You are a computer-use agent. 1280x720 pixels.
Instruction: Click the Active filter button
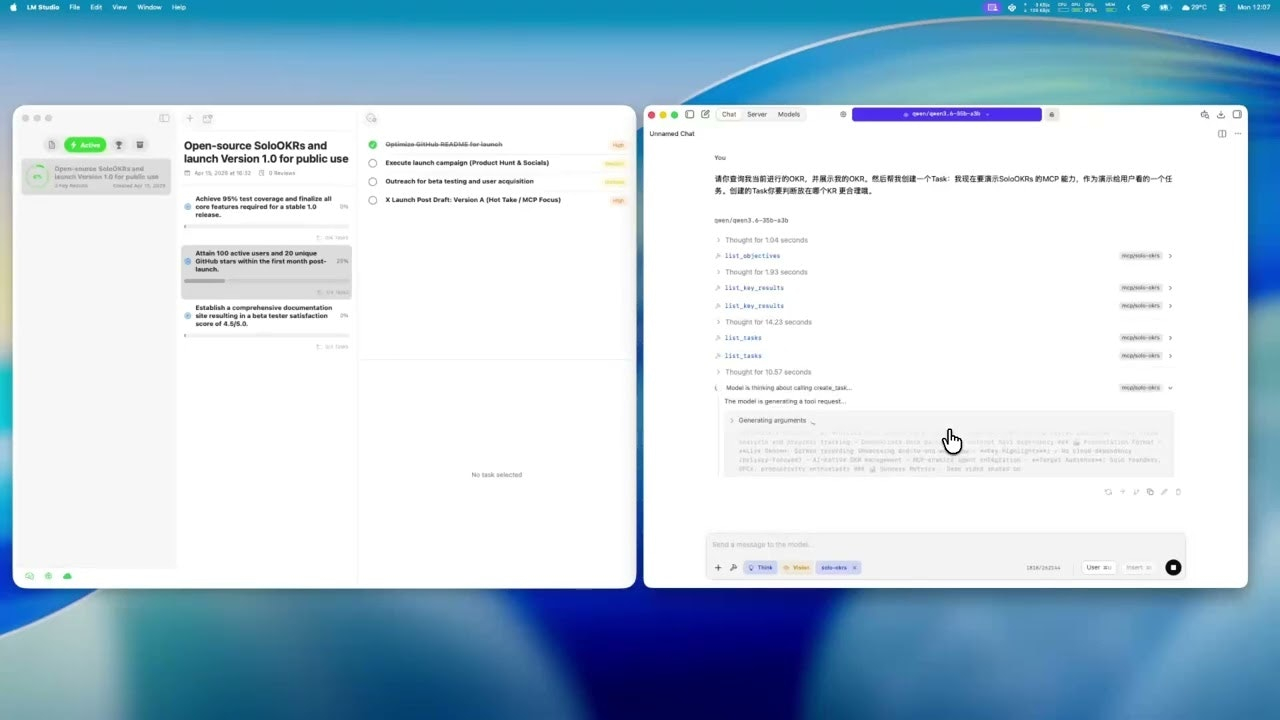click(85, 145)
